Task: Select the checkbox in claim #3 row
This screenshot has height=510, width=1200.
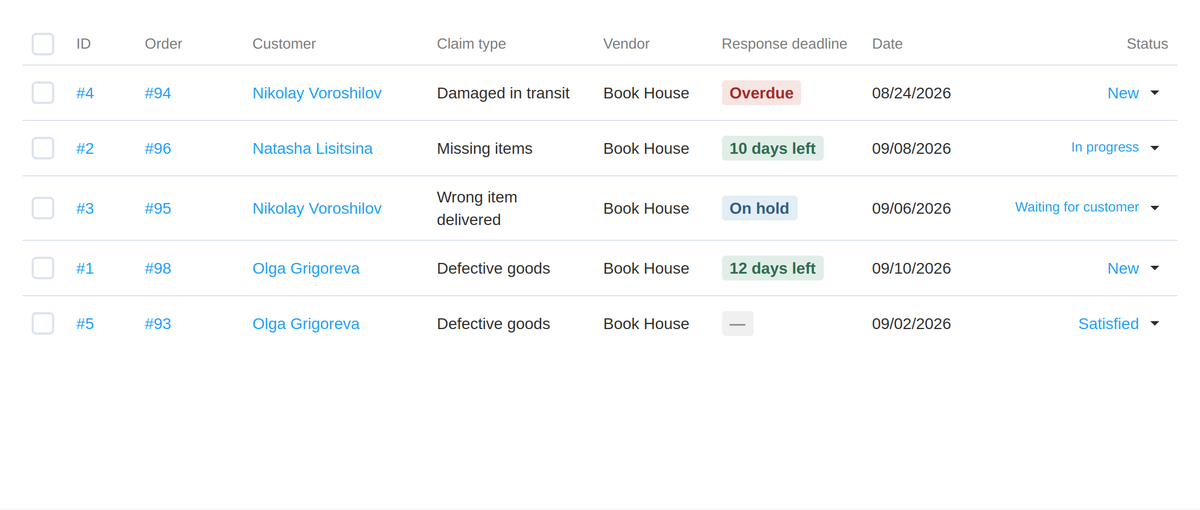Action: click(43, 208)
